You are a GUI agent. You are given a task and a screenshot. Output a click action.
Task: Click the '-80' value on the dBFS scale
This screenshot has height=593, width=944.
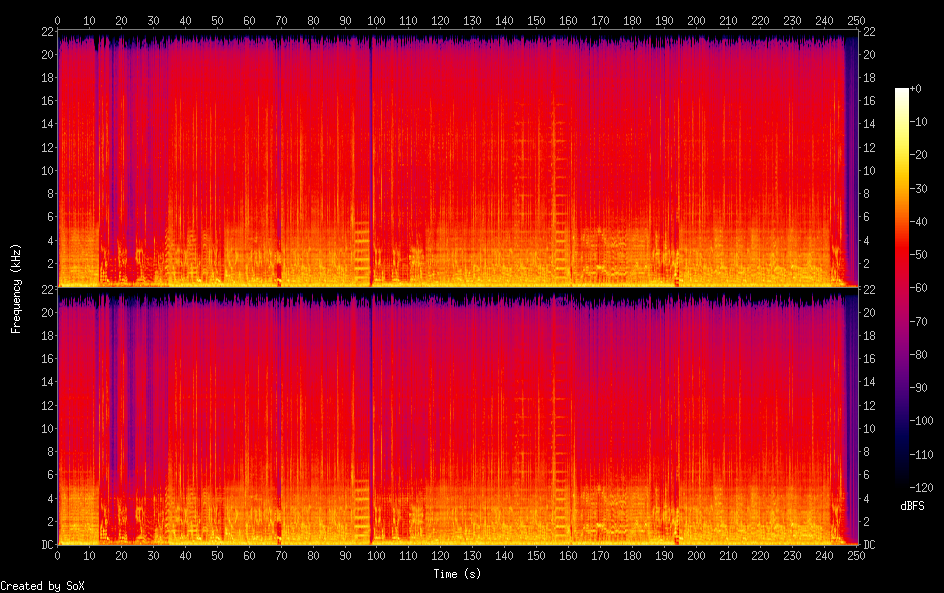click(x=918, y=355)
